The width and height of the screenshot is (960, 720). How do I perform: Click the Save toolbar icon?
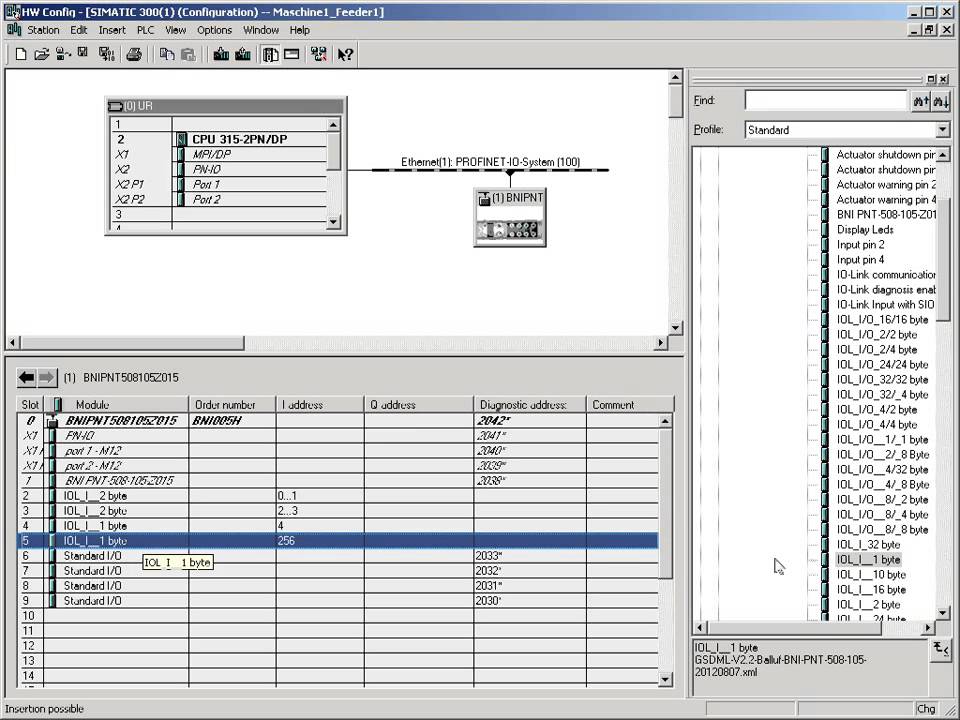83,54
